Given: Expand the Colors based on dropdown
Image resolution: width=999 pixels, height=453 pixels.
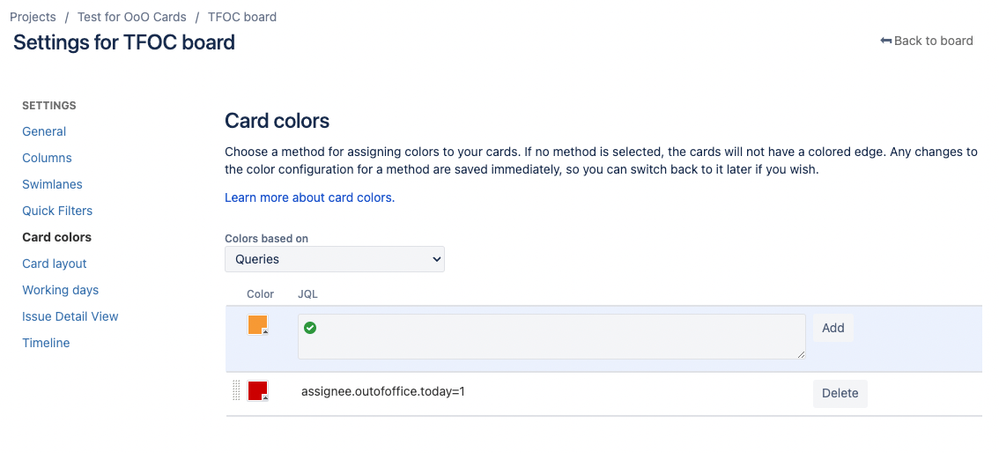Looking at the screenshot, I should coord(334,259).
